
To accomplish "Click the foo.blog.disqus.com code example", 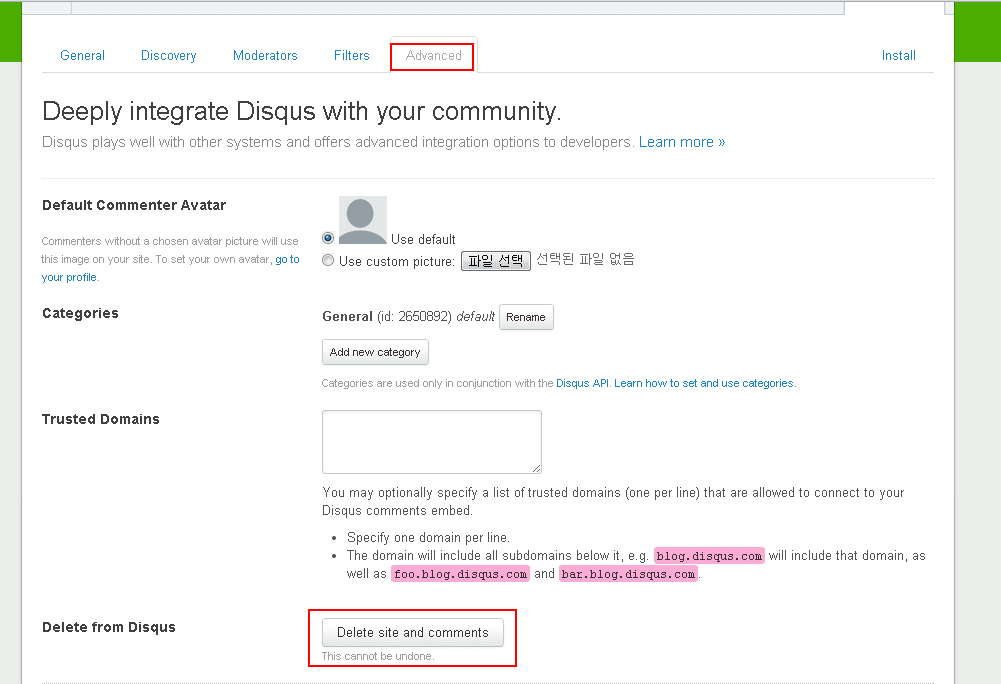I will (x=460, y=574).
